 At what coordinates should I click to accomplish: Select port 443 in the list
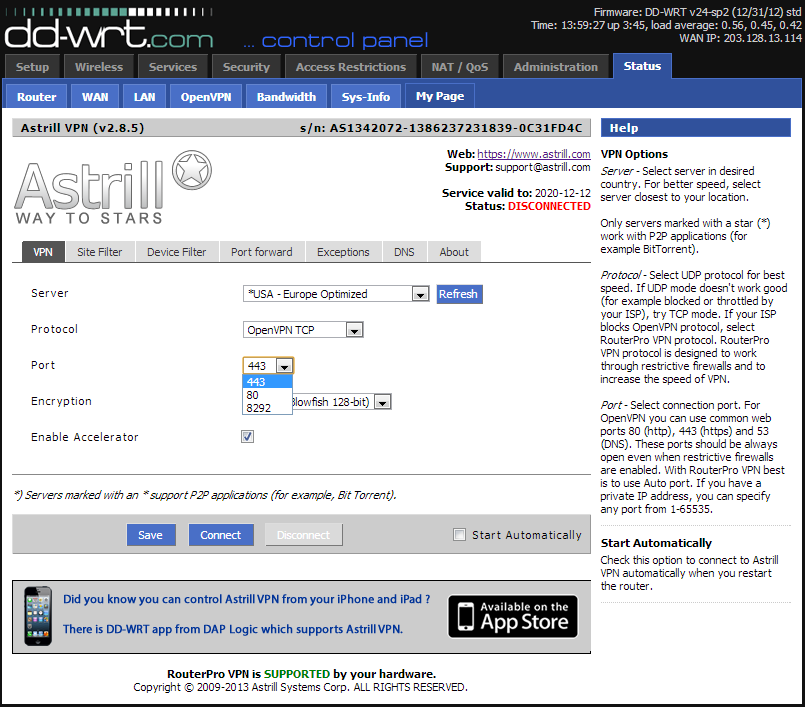[267, 381]
